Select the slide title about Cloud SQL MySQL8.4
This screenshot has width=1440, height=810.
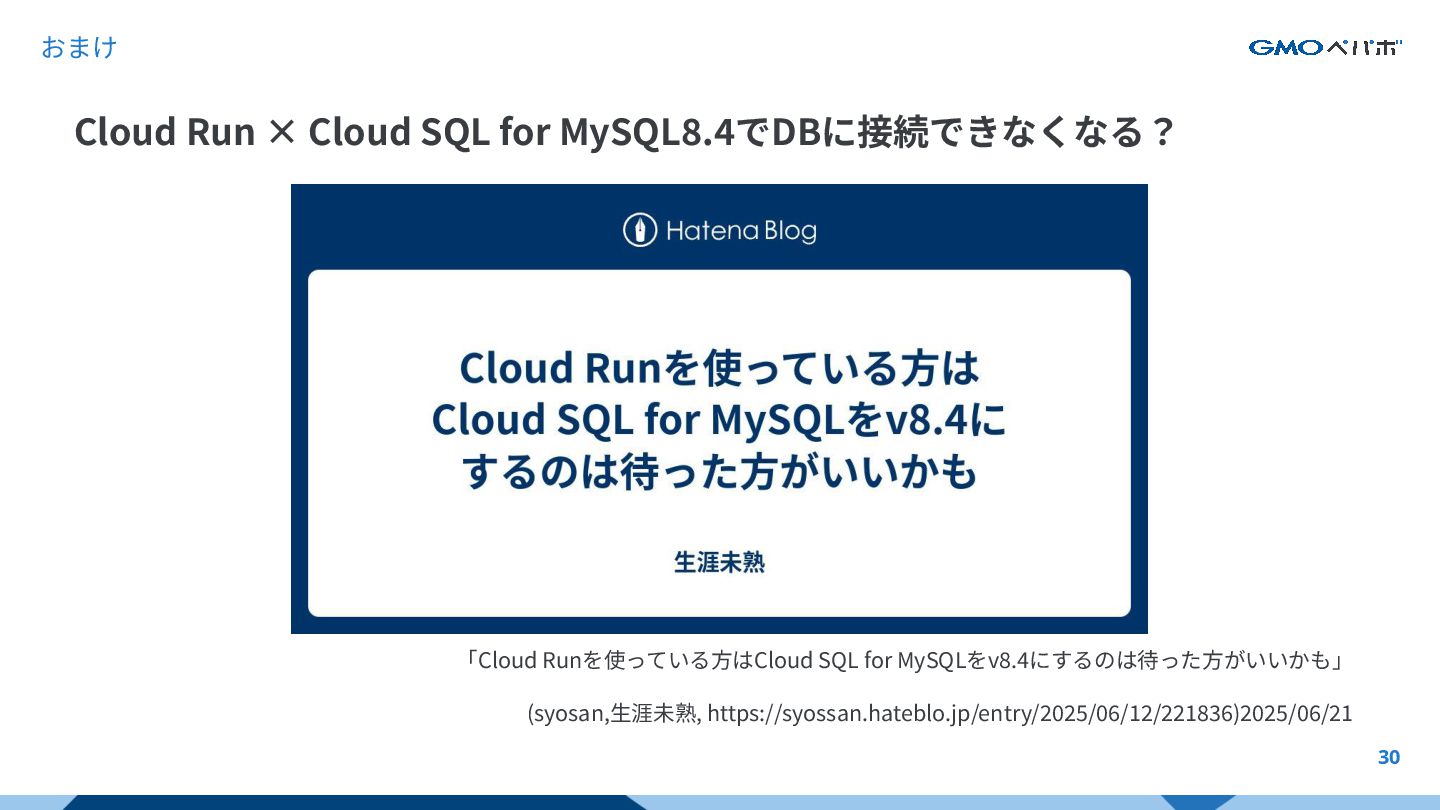pyautogui.click(x=624, y=131)
